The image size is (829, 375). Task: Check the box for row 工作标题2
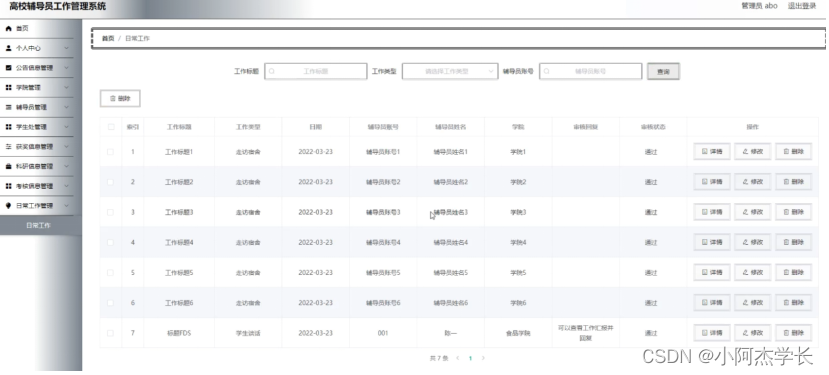point(110,182)
